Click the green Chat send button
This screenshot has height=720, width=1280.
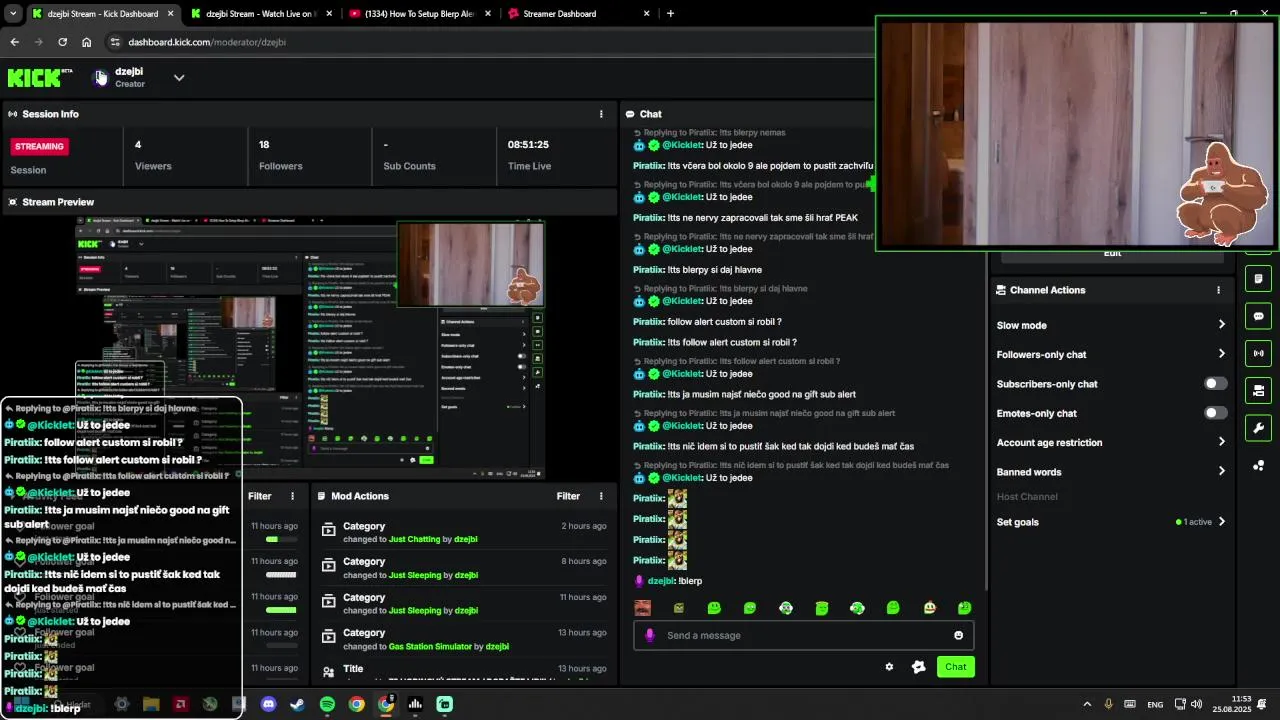[956, 667]
